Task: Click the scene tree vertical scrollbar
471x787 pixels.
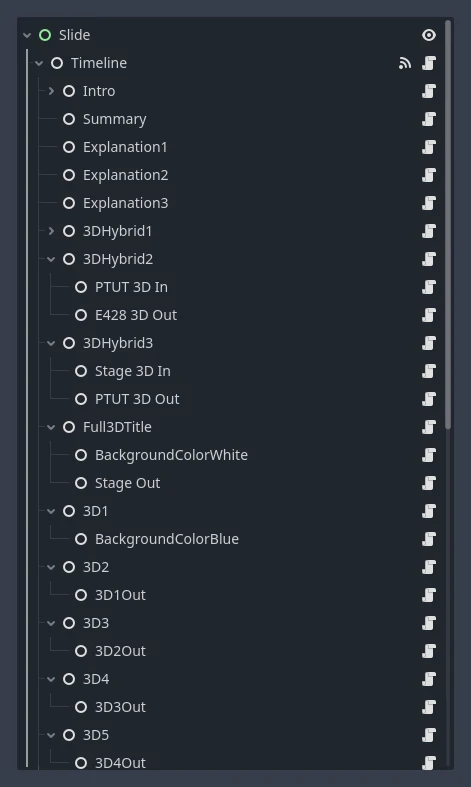Action: click(448, 225)
